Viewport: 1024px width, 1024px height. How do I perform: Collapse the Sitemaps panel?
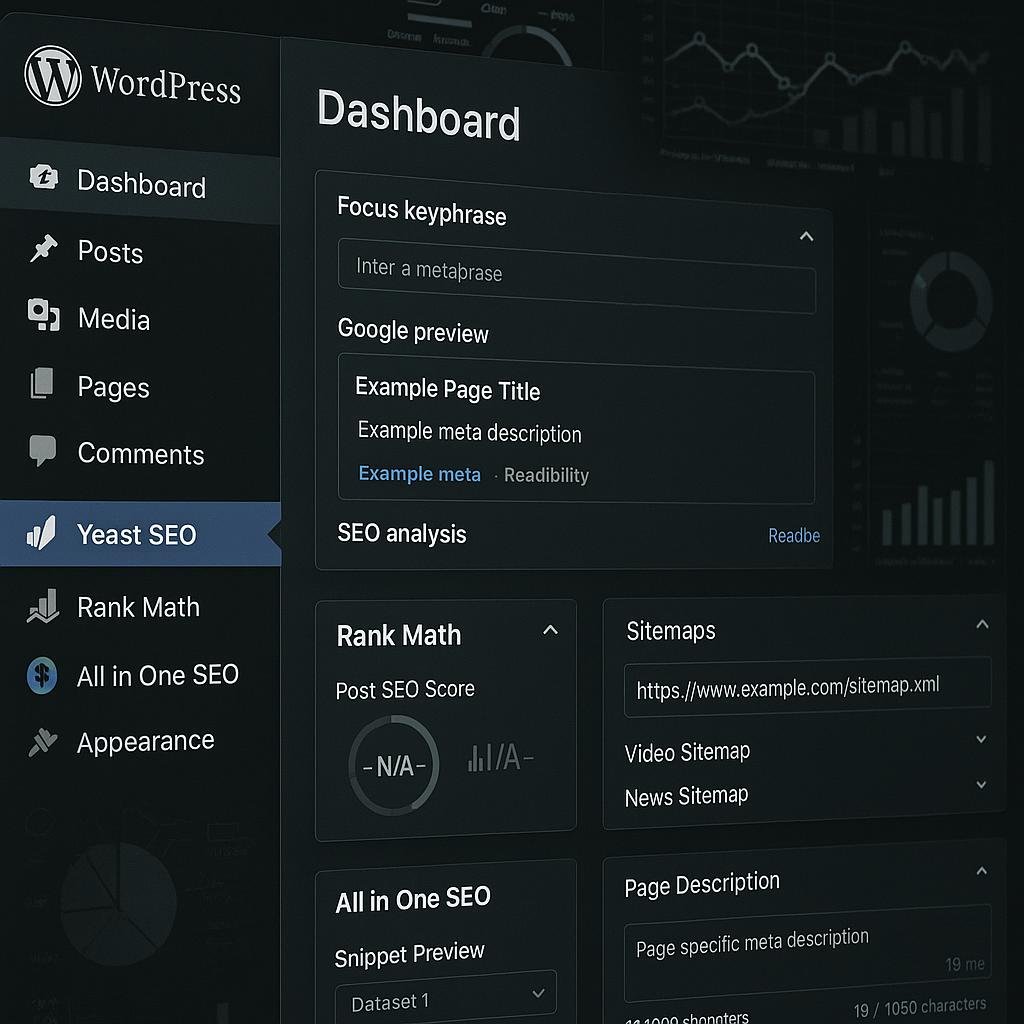click(x=982, y=624)
